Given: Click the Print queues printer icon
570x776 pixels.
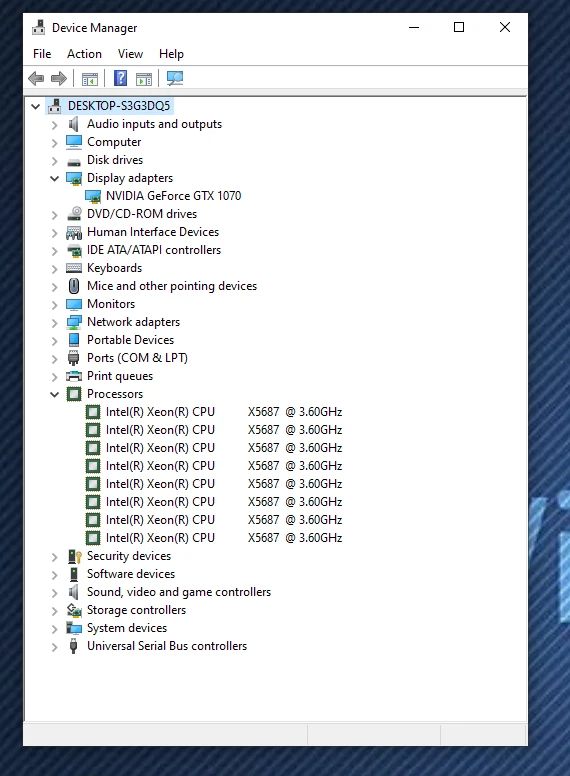Looking at the screenshot, I should 74,376.
